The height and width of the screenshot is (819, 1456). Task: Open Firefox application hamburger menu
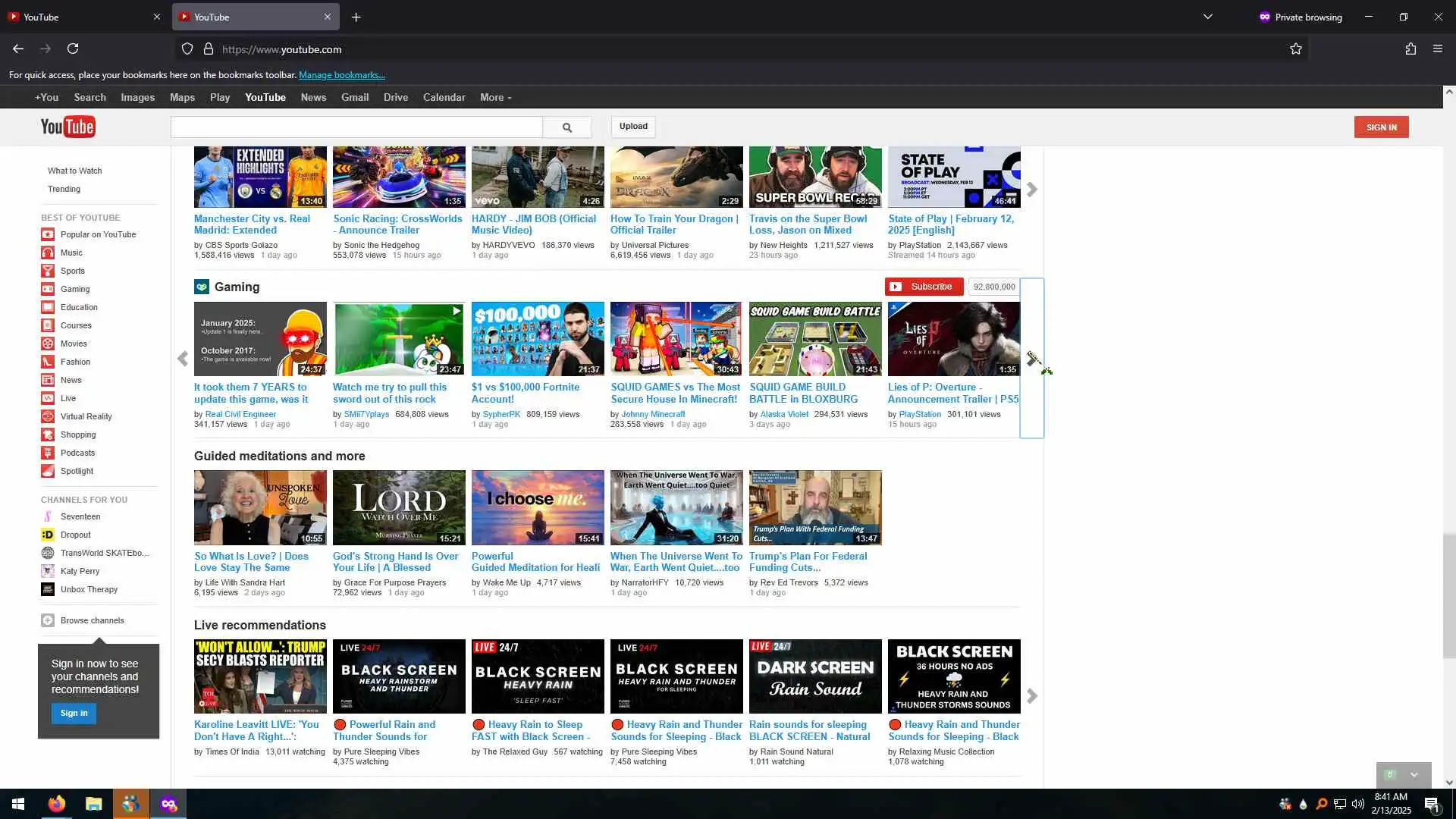[1437, 49]
